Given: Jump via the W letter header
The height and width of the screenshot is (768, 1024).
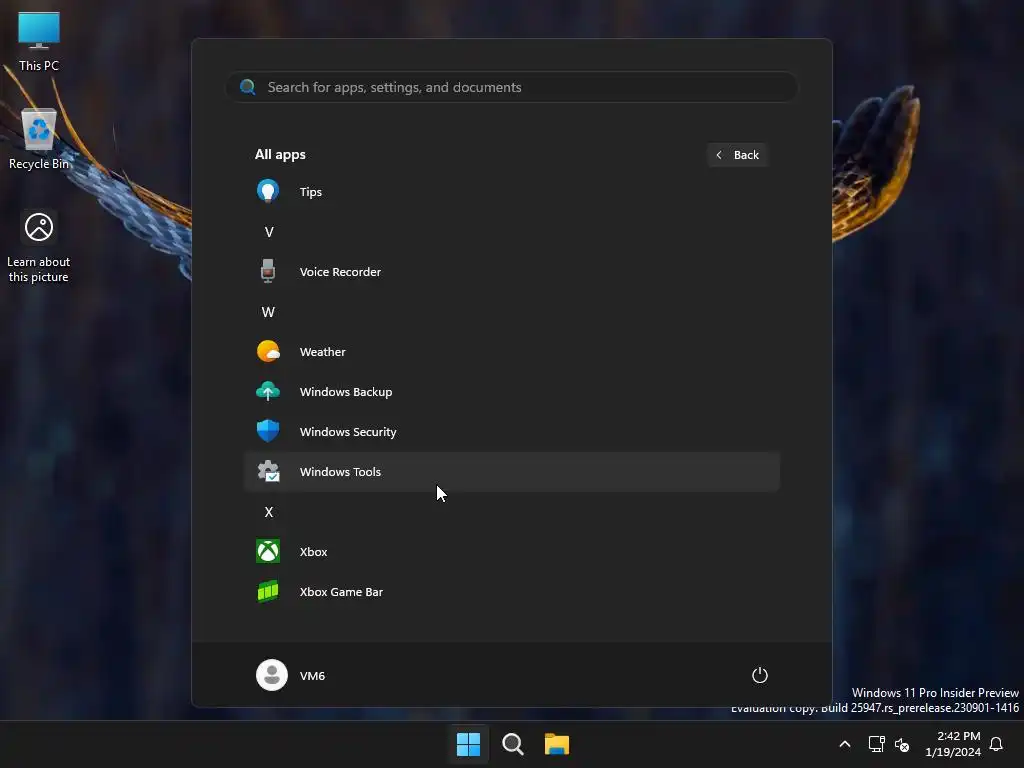Looking at the screenshot, I should pos(268,312).
